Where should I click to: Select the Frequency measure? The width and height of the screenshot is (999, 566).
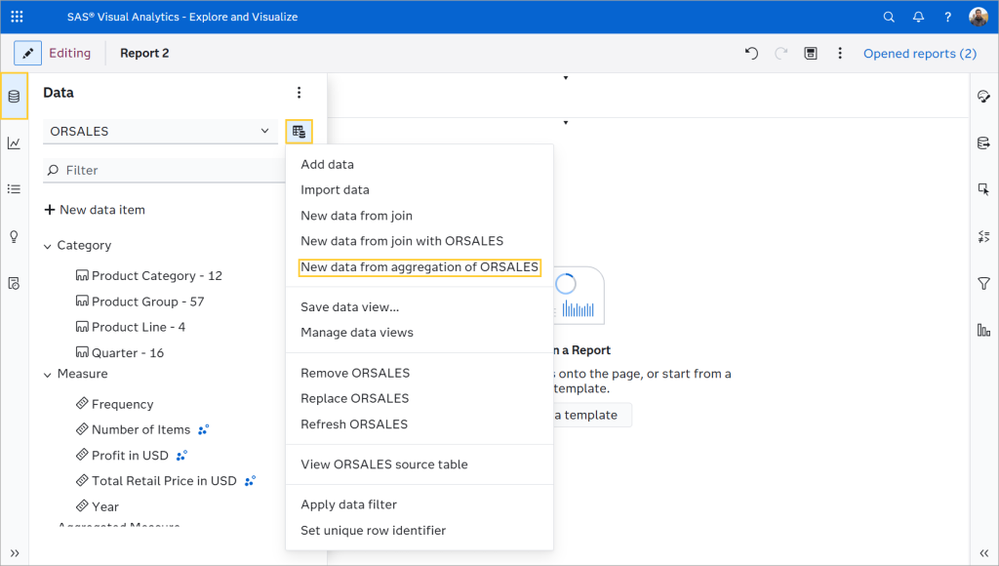[115, 404]
